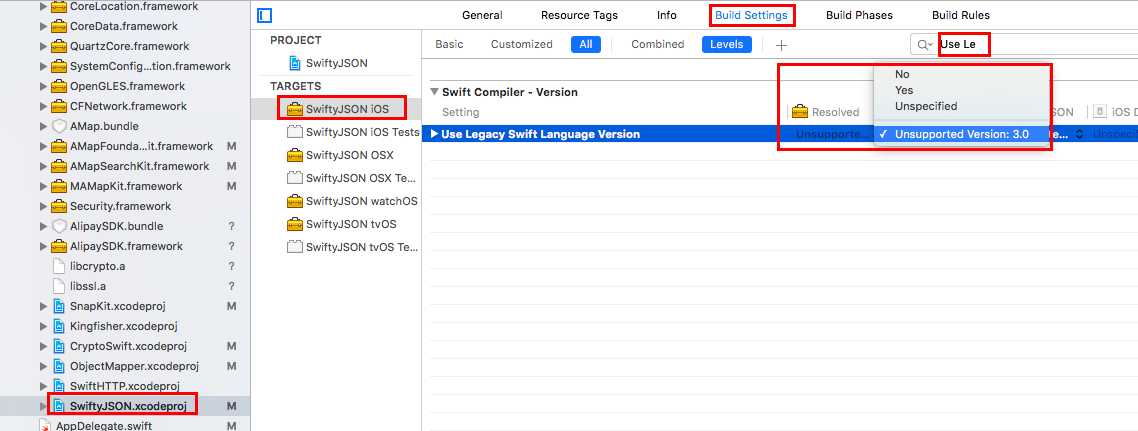Image resolution: width=1138 pixels, height=431 pixels.
Task: Expand AlipaySDK.framework tree item
Action: click(x=44, y=246)
